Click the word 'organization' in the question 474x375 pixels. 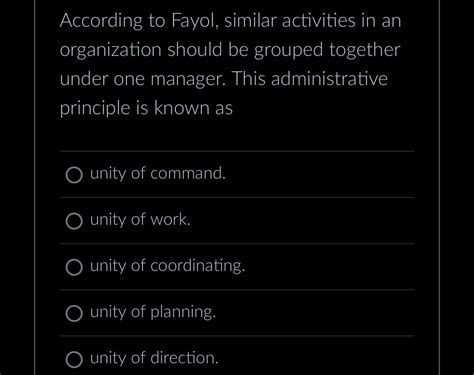111,51
